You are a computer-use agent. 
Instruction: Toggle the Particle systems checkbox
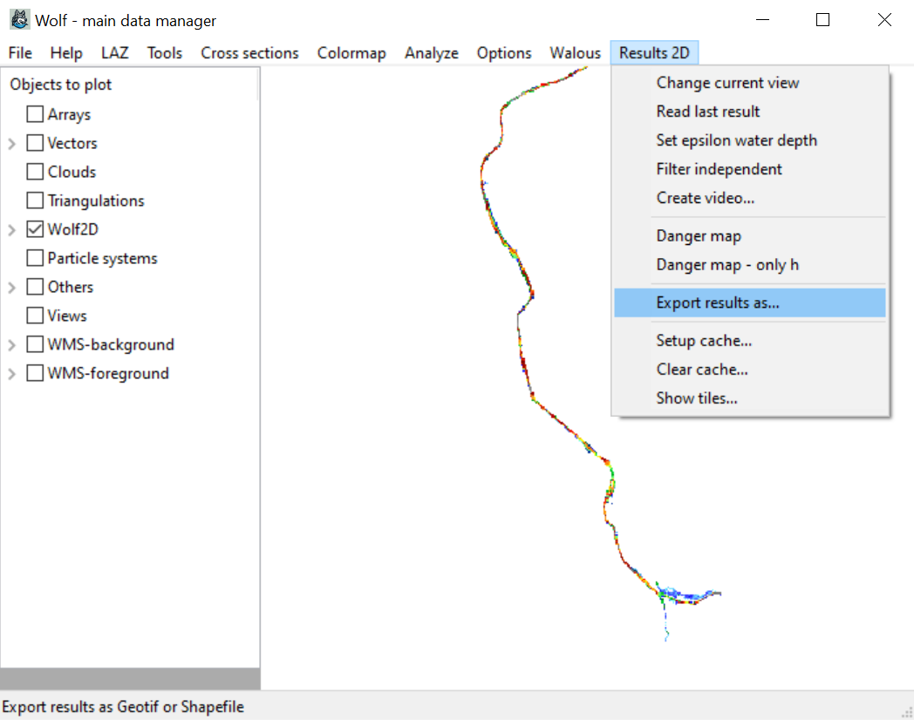(35, 258)
